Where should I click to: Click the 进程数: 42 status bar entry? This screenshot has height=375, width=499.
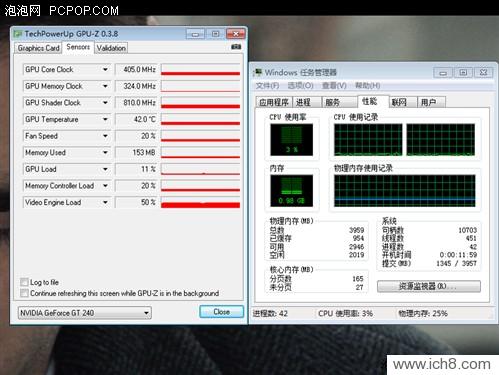coord(270,313)
